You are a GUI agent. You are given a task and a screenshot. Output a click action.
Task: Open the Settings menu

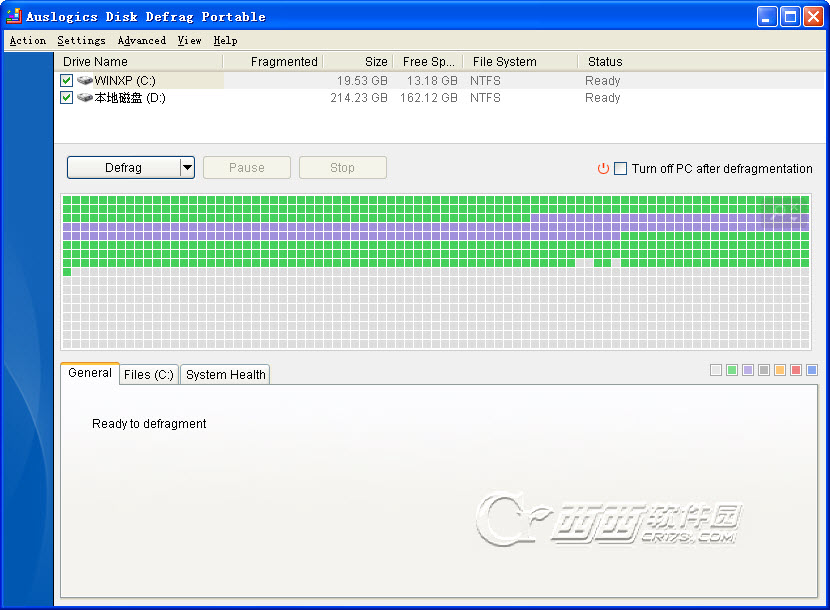click(x=81, y=40)
